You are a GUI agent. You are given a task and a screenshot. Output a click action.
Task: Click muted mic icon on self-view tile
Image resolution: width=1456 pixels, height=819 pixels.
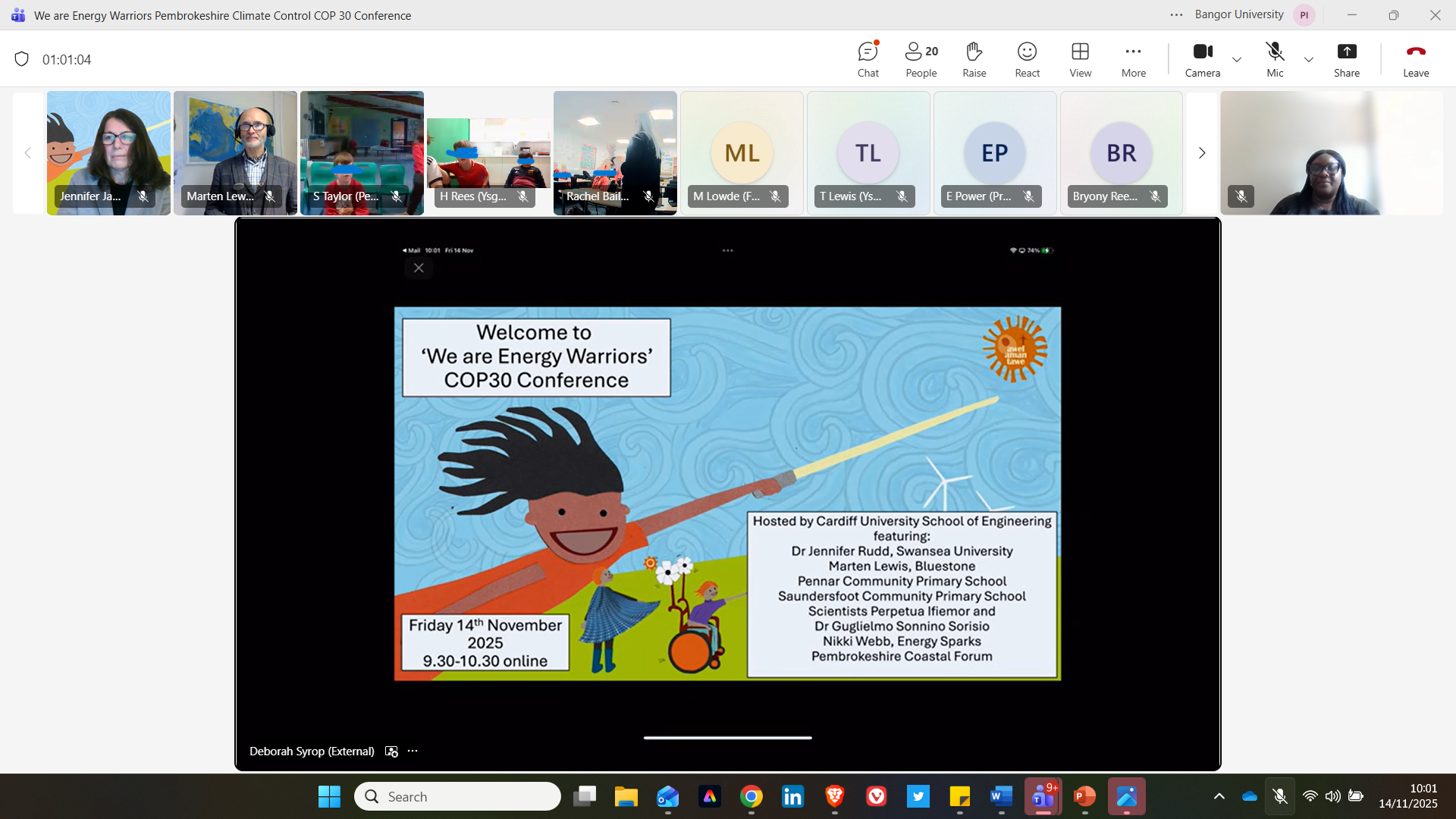click(x=1241, y=196)
